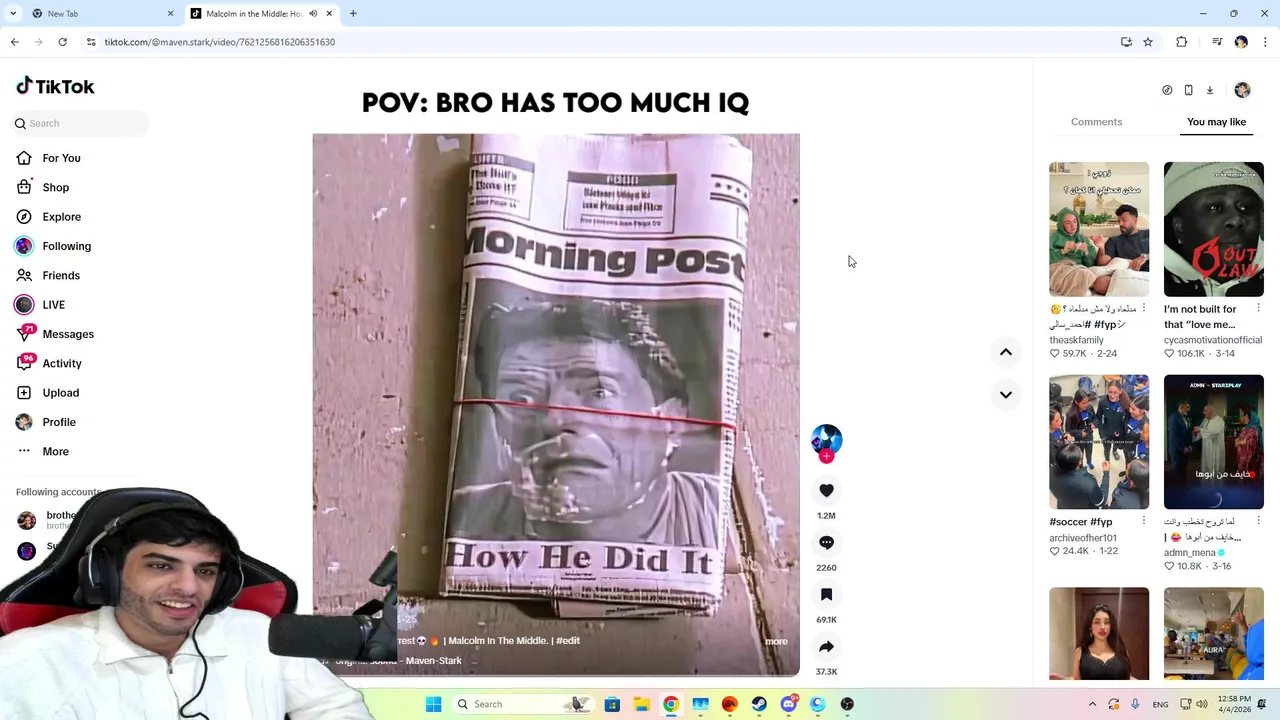Click the address bar URL
Screen dimensions: 1280x720
tap(220, 42)
